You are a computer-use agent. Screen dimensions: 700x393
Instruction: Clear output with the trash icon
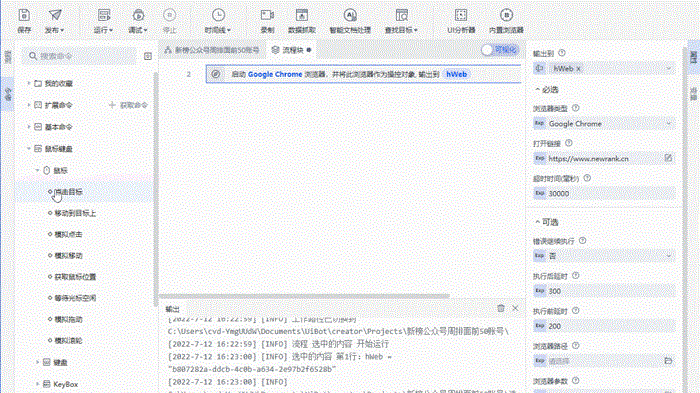(501, 308)
